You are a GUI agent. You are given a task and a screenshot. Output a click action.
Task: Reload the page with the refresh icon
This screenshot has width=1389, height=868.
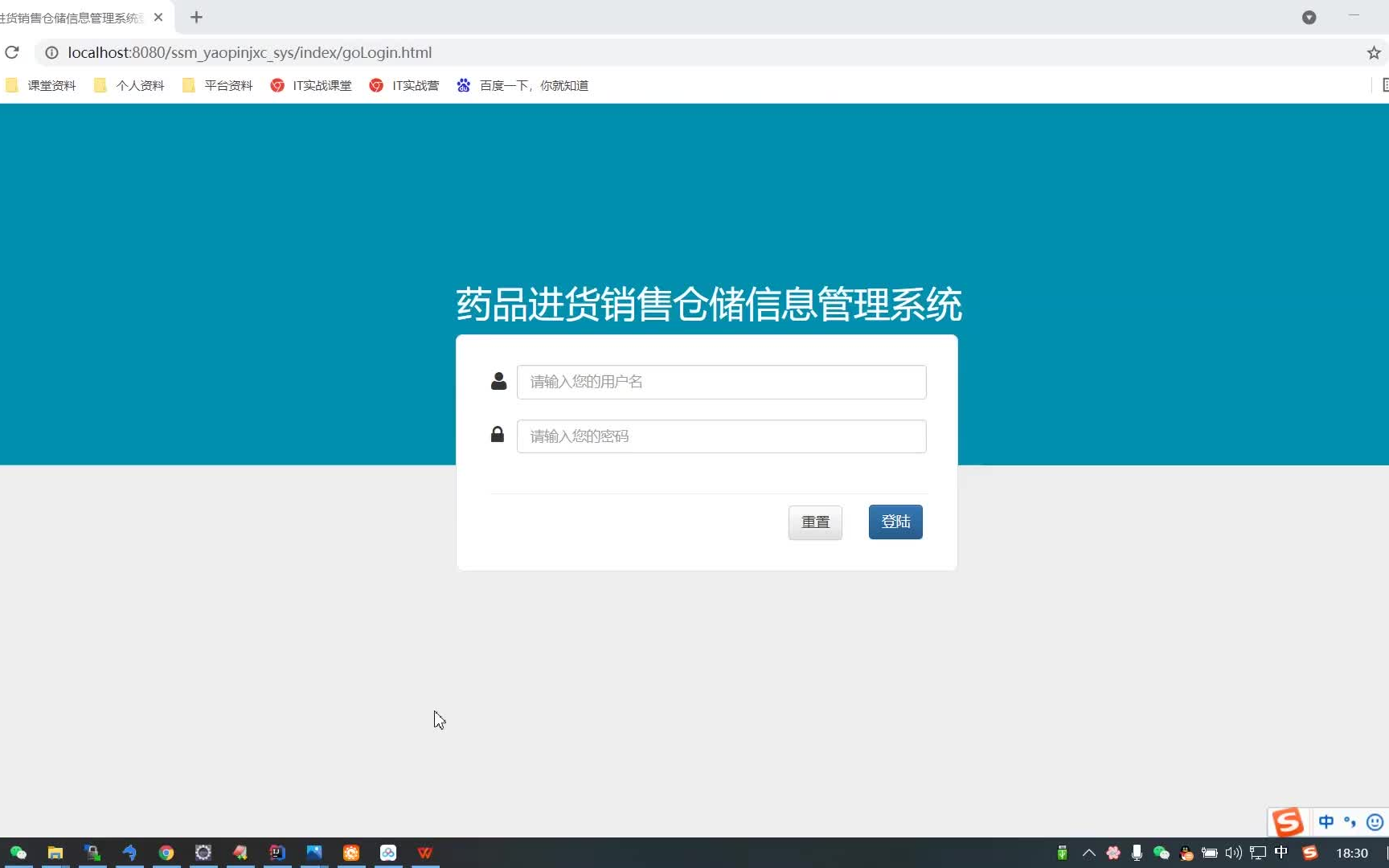12,52
